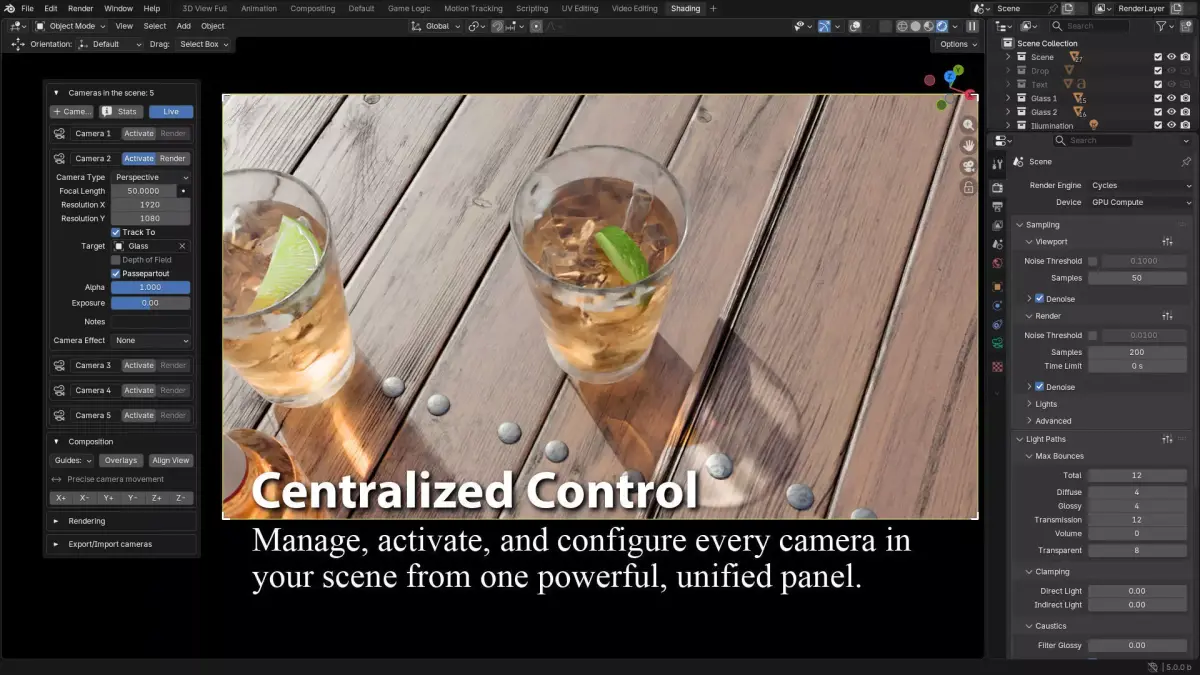Screen dimensions: 1200x675
Task: Click the Render sampling presets icon
Action: click(1167, 316)
